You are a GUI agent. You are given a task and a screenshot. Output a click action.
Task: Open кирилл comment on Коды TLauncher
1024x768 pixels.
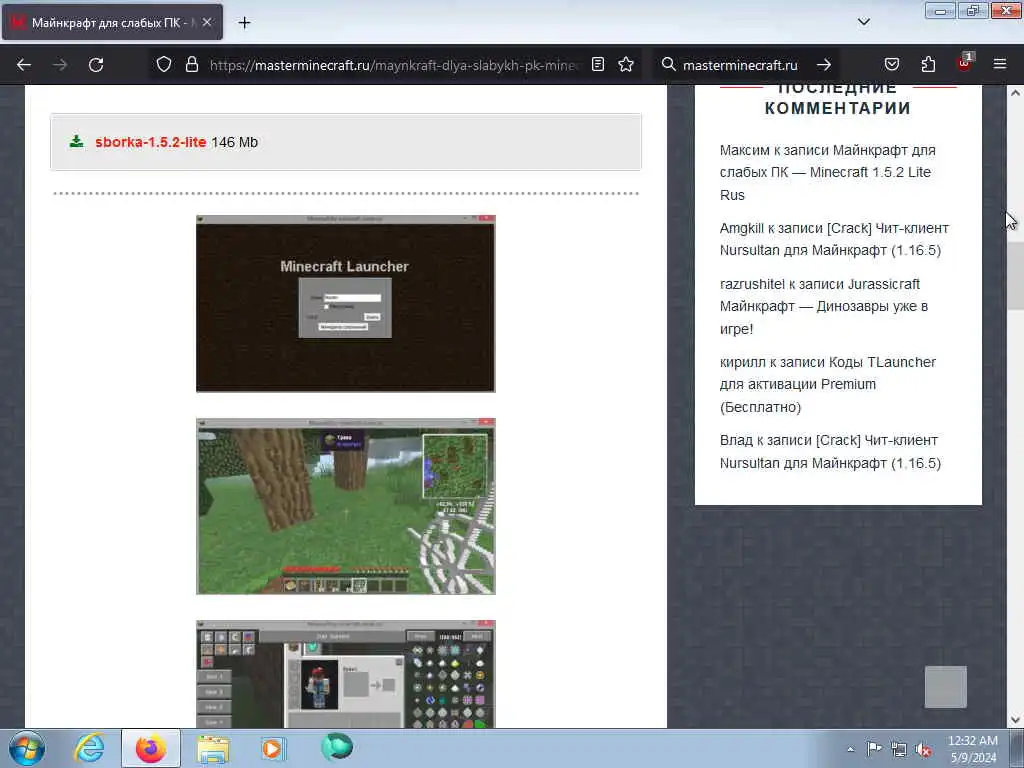pos(827,384)
